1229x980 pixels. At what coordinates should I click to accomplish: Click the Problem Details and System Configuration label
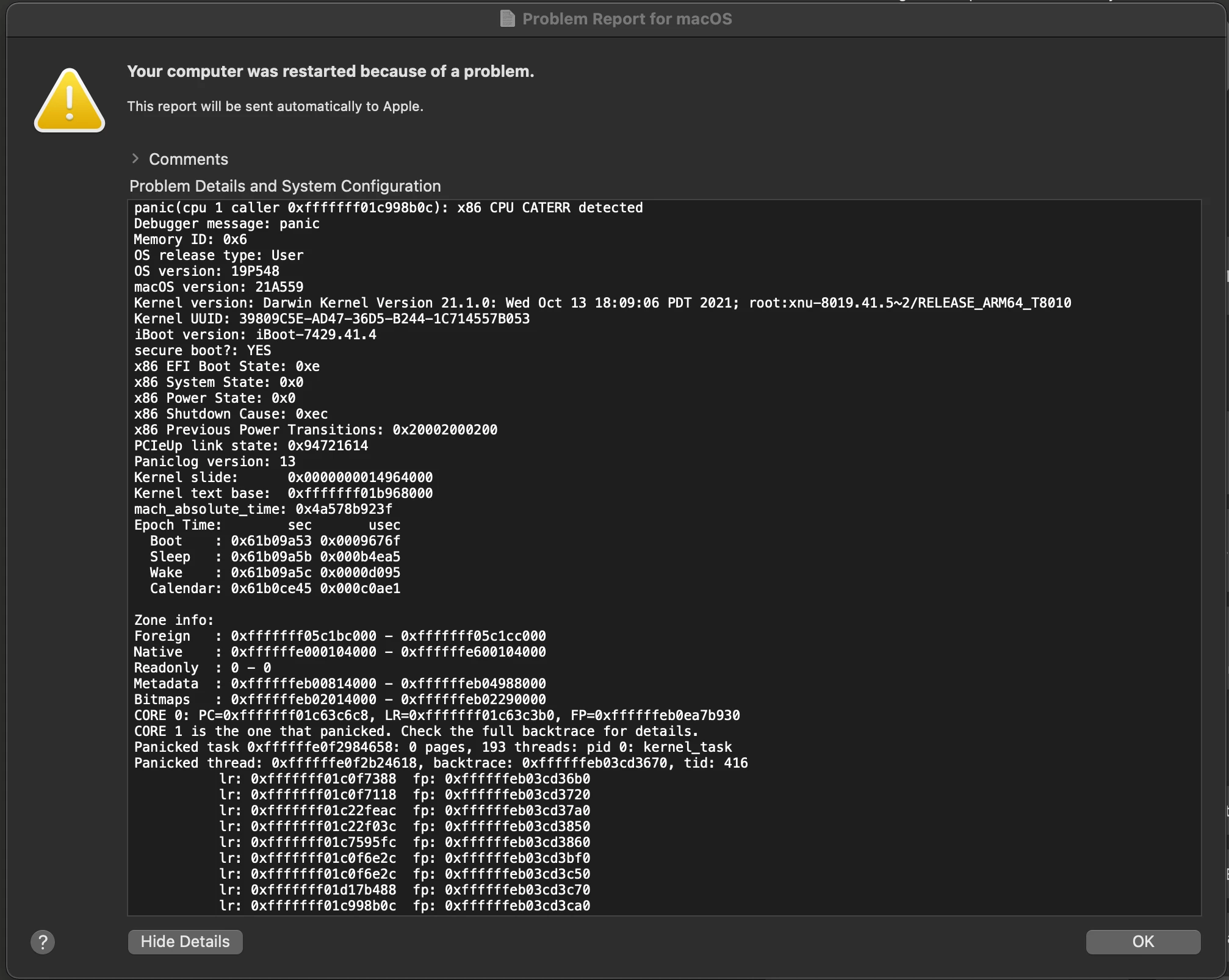(284, 186)
